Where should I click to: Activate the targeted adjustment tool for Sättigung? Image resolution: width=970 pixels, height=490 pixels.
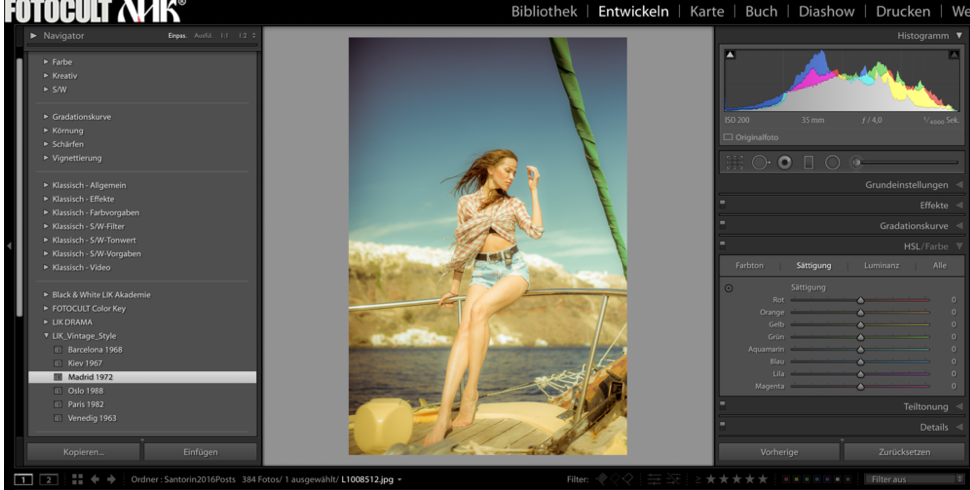click(x=729, y=288)
